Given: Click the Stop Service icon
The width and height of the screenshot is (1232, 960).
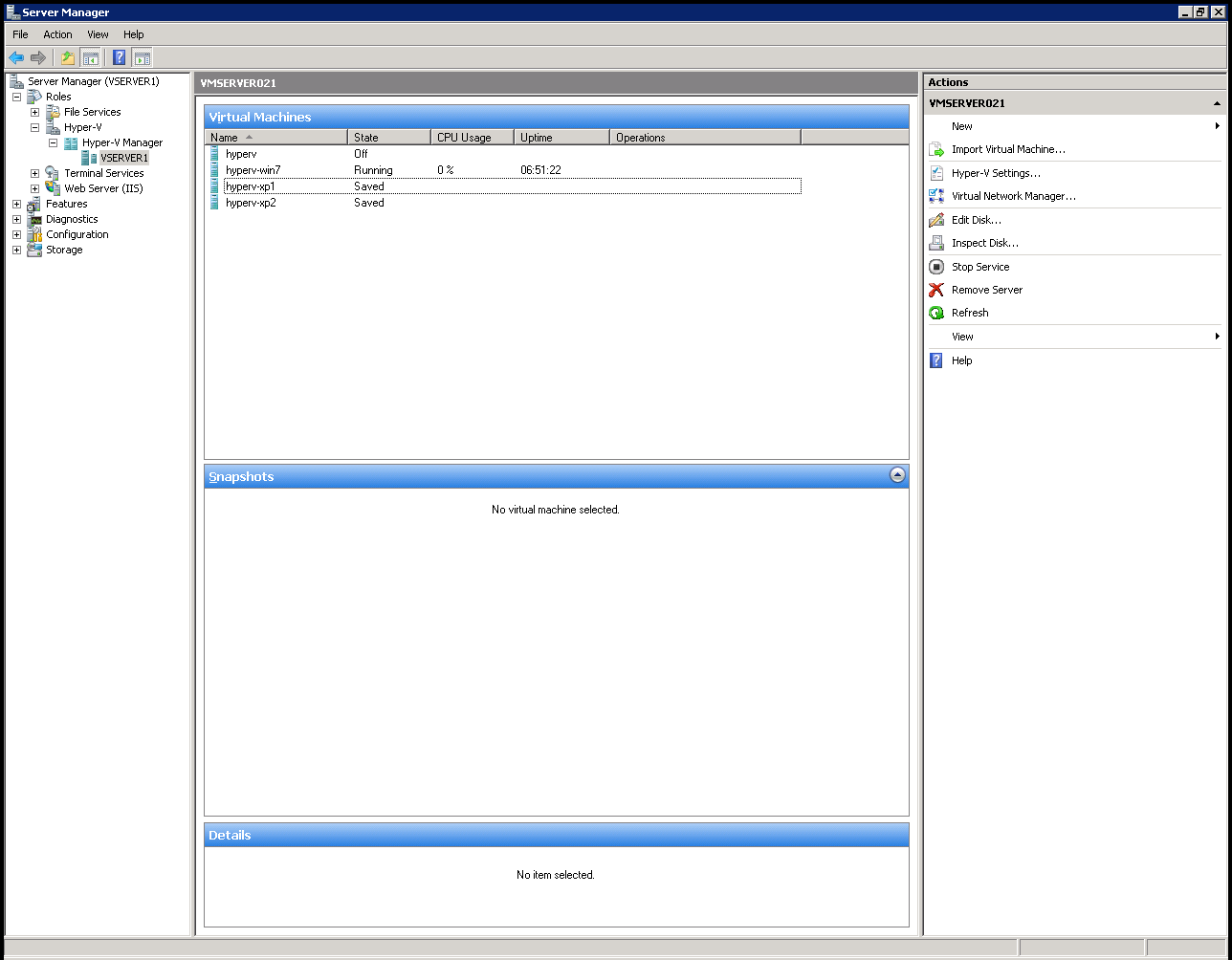Looking at the screenshot, I should tap(936, 267).
